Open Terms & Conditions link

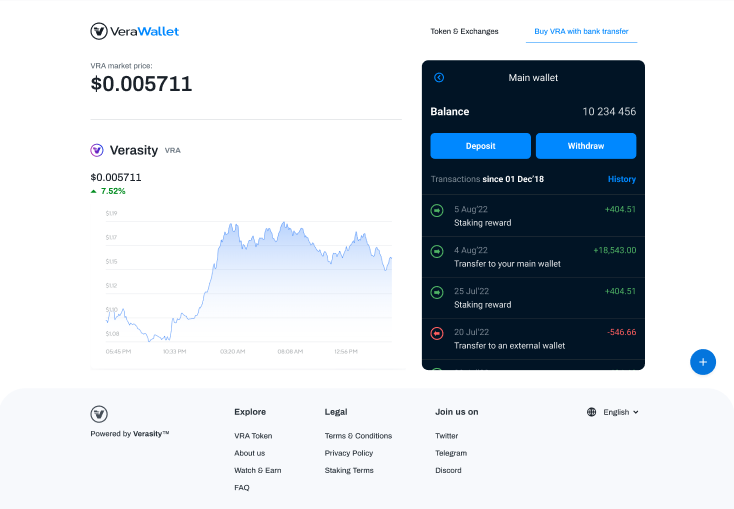point(358,435)
